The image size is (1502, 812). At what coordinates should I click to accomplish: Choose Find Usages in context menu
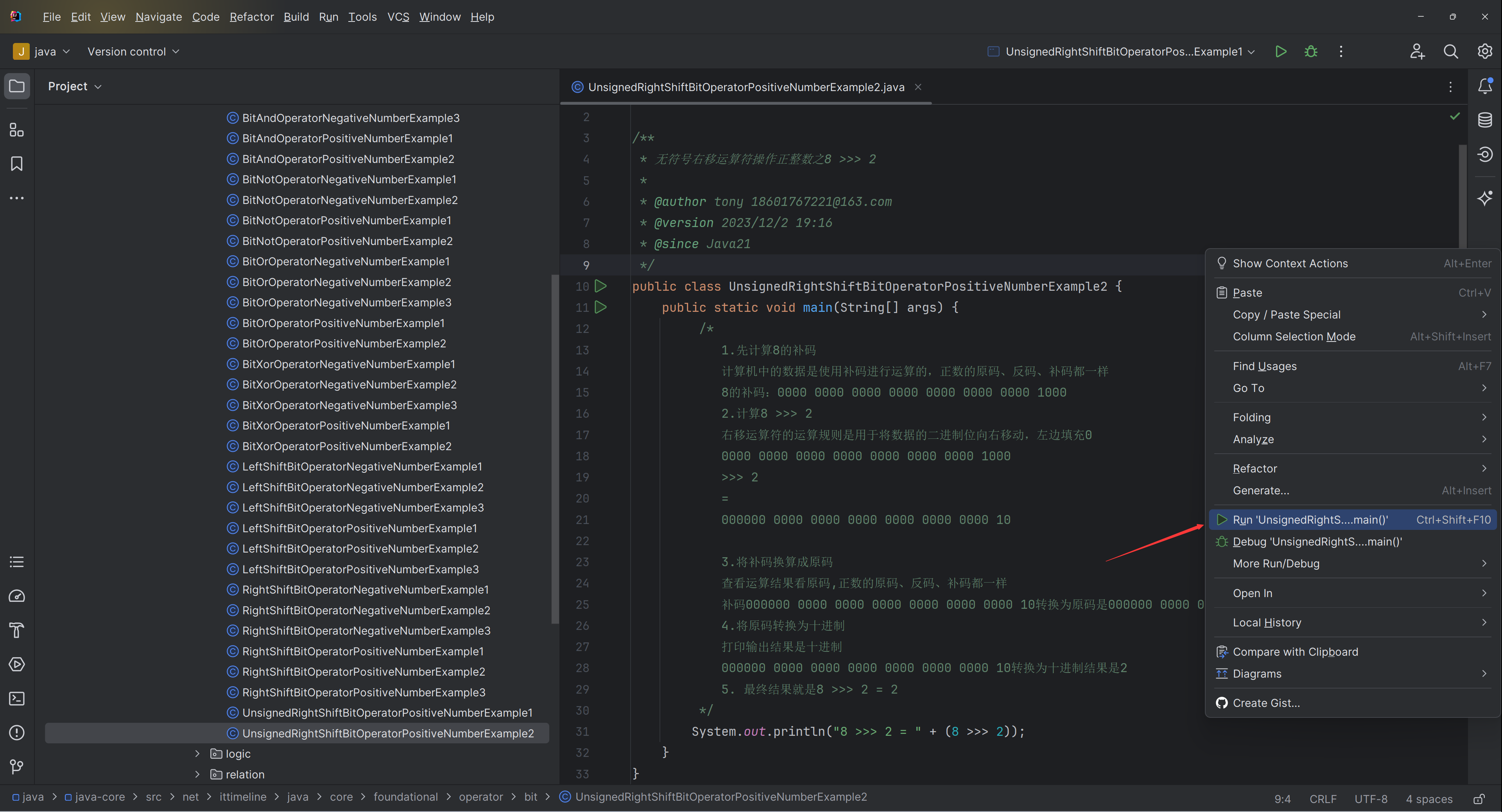pyautogui.click(x=1353, y=366)
